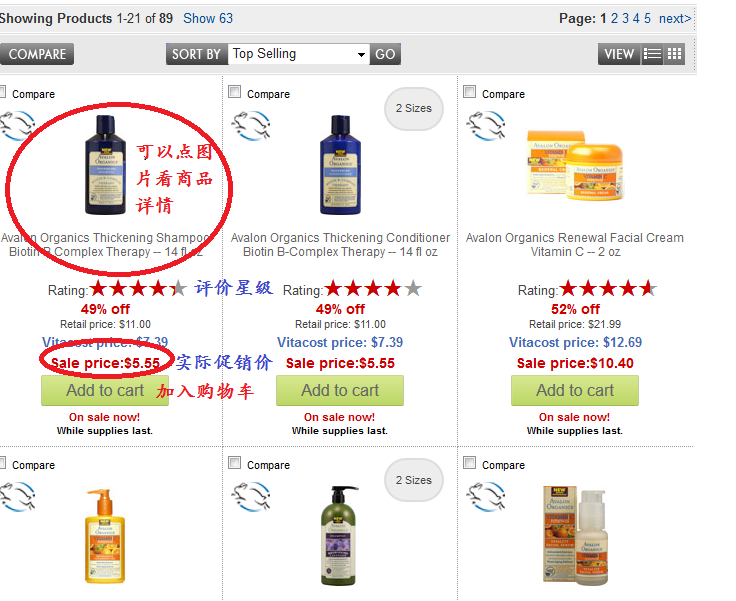Go to page 3 of results
This screenshot has height=601, width=736.
pyautogui.click(x=625, y=18)
